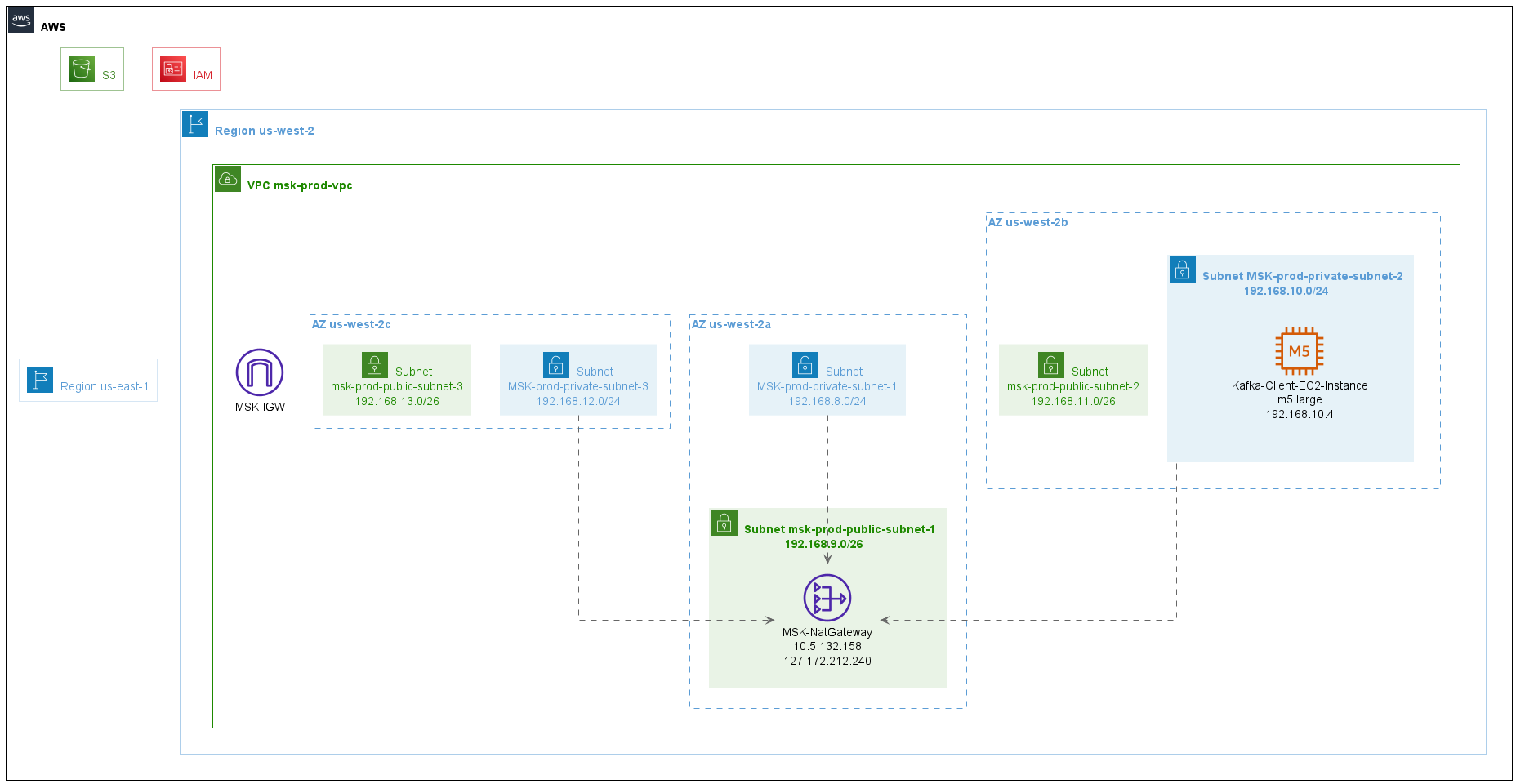Click the S3 label

(109, 75)
